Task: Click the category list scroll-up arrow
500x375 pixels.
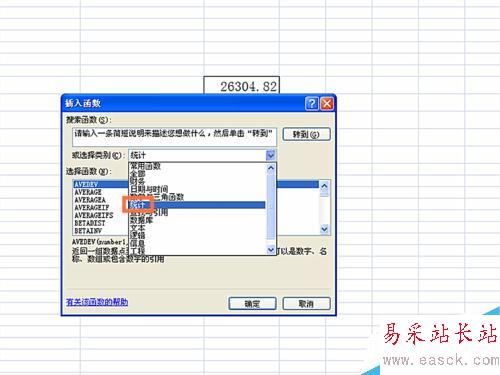Action: point(271,168)
